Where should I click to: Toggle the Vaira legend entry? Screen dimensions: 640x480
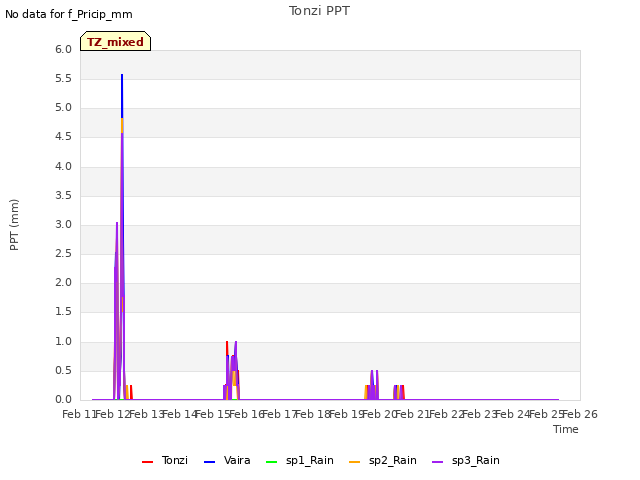(x=227, y=460)
